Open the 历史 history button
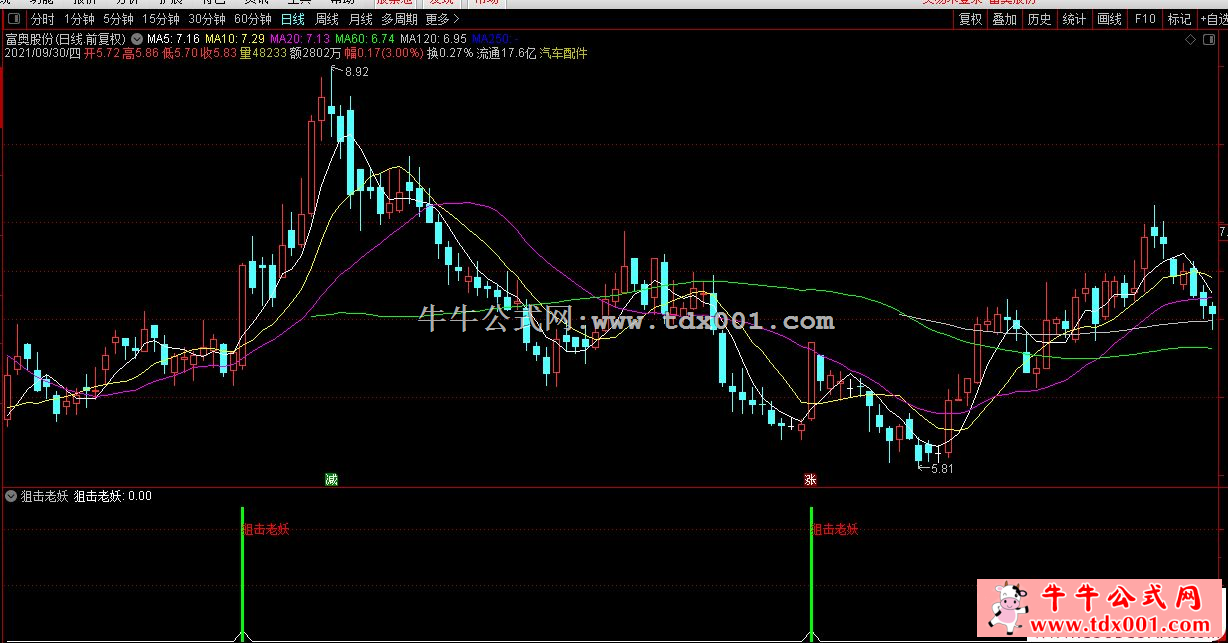Image resolution: width=1228 pixels, height=643 pixels. 1039,19
